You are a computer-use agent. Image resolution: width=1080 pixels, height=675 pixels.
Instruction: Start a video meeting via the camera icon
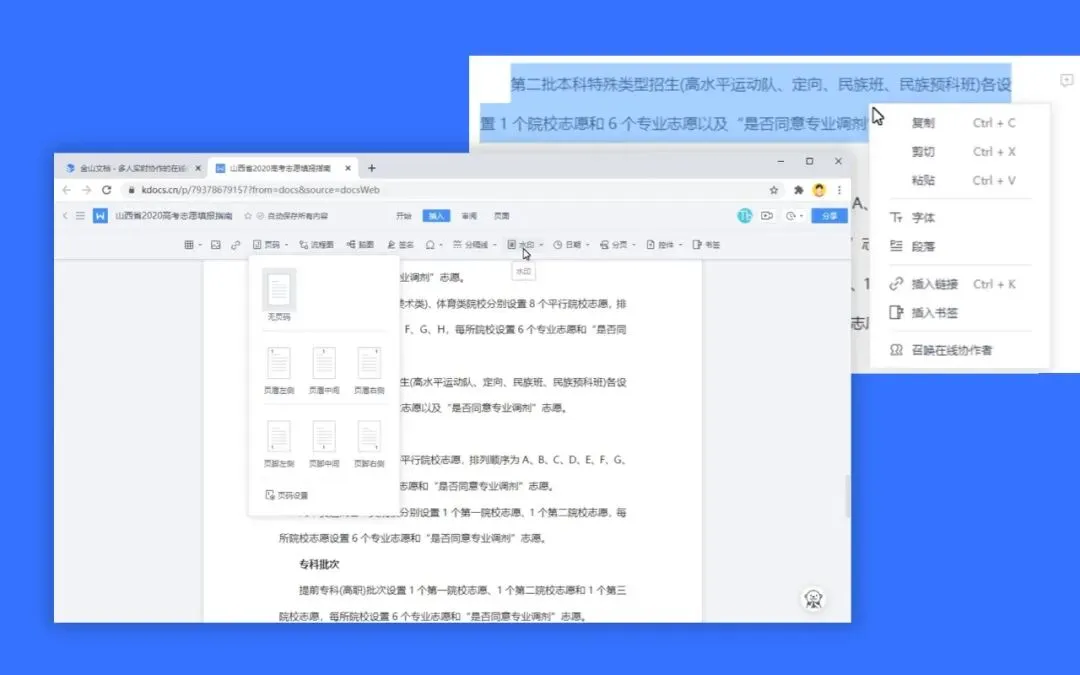point(767,216)
